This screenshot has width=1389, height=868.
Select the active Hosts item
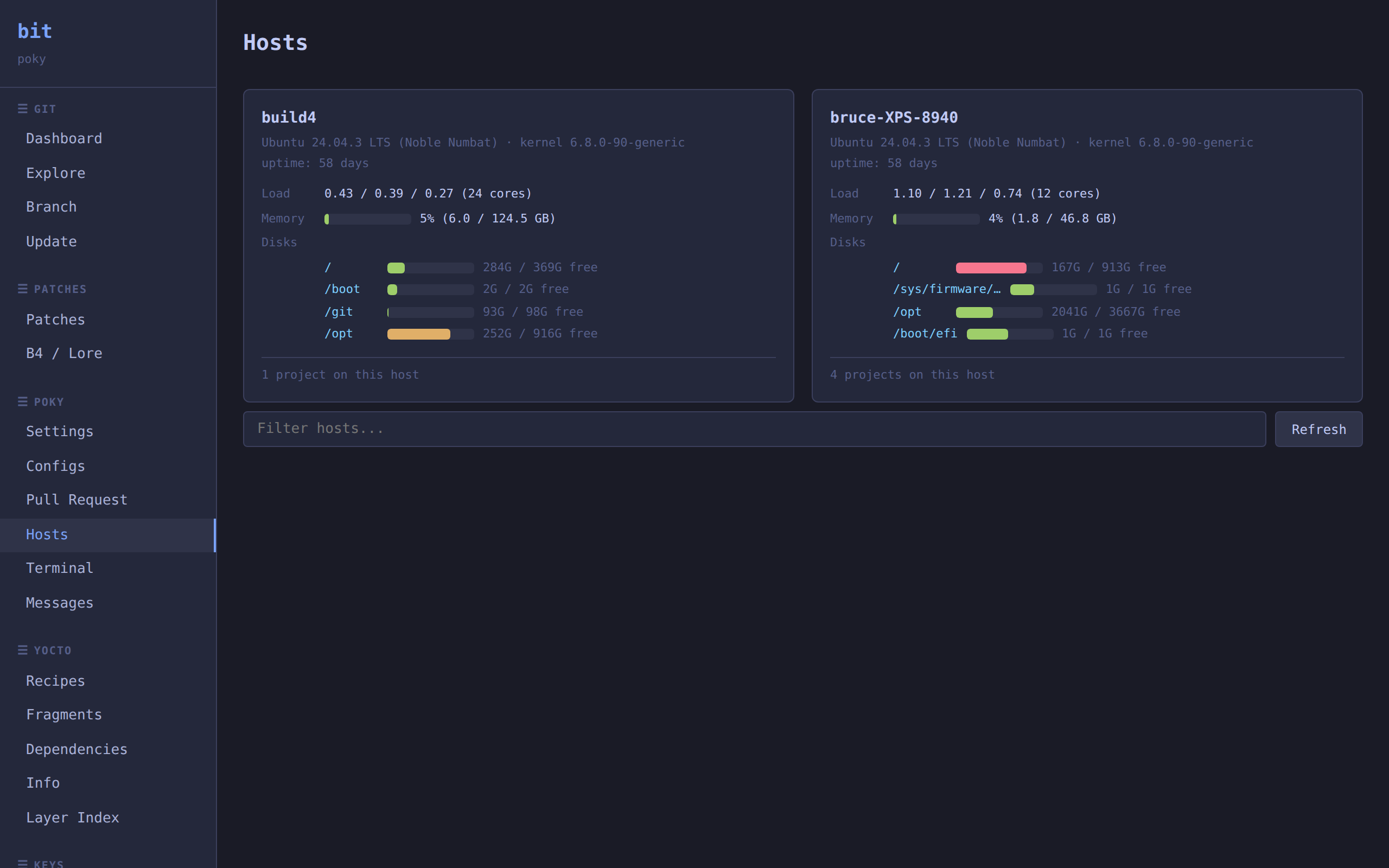(108, 534)
